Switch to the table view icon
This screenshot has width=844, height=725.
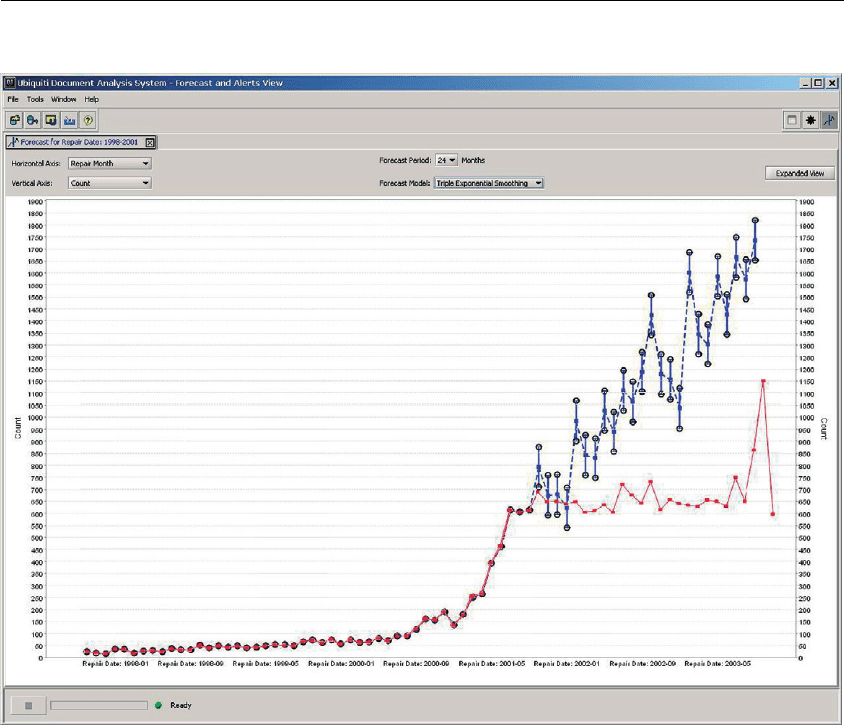(x=792, y=120)
